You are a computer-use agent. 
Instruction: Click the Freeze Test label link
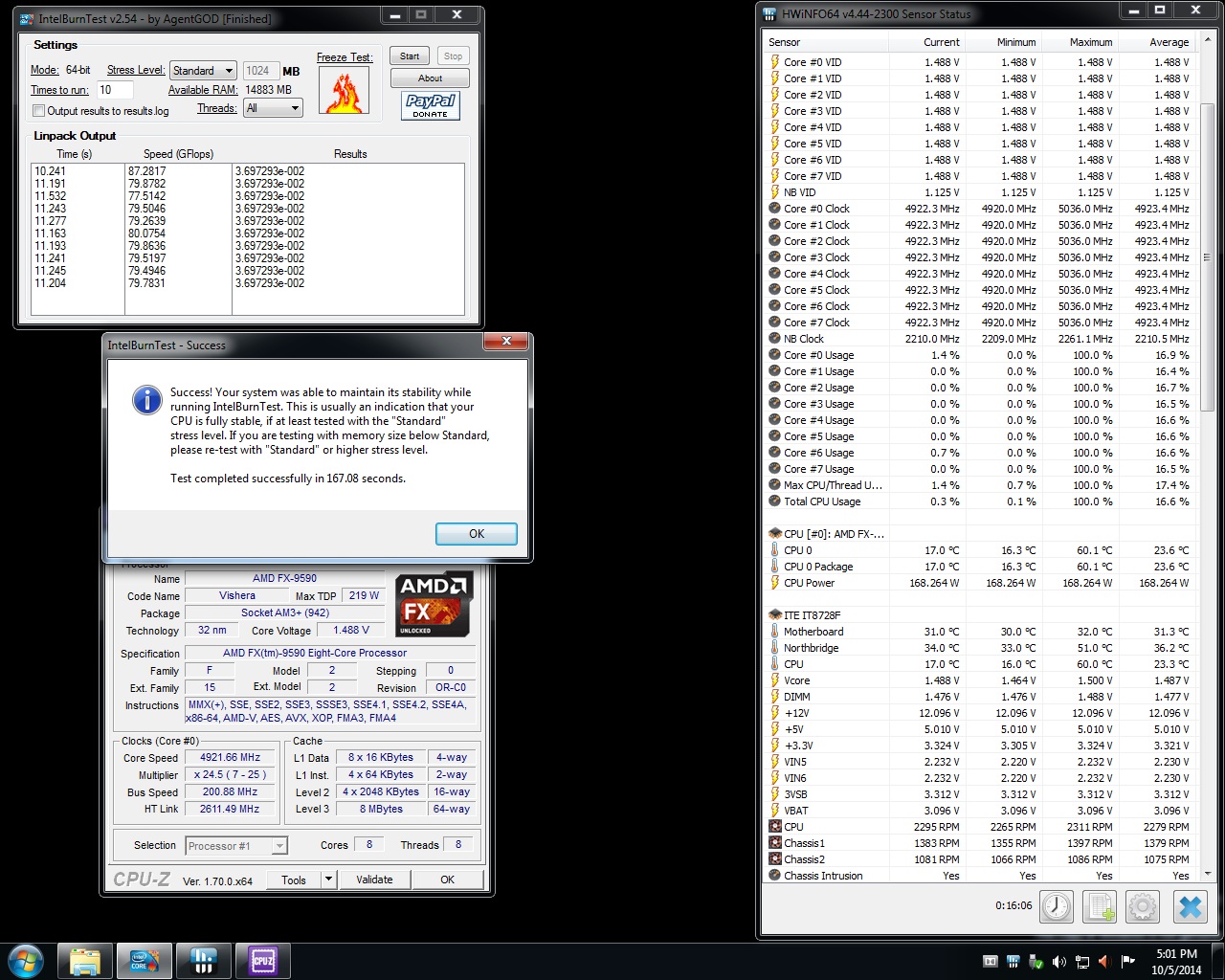pos(345,57)
